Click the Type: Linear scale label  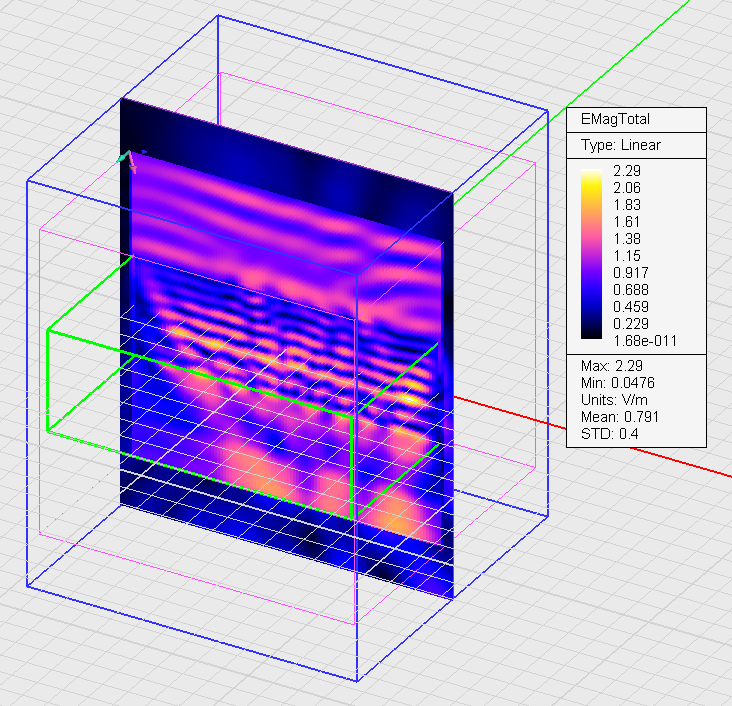click(620, 145)
